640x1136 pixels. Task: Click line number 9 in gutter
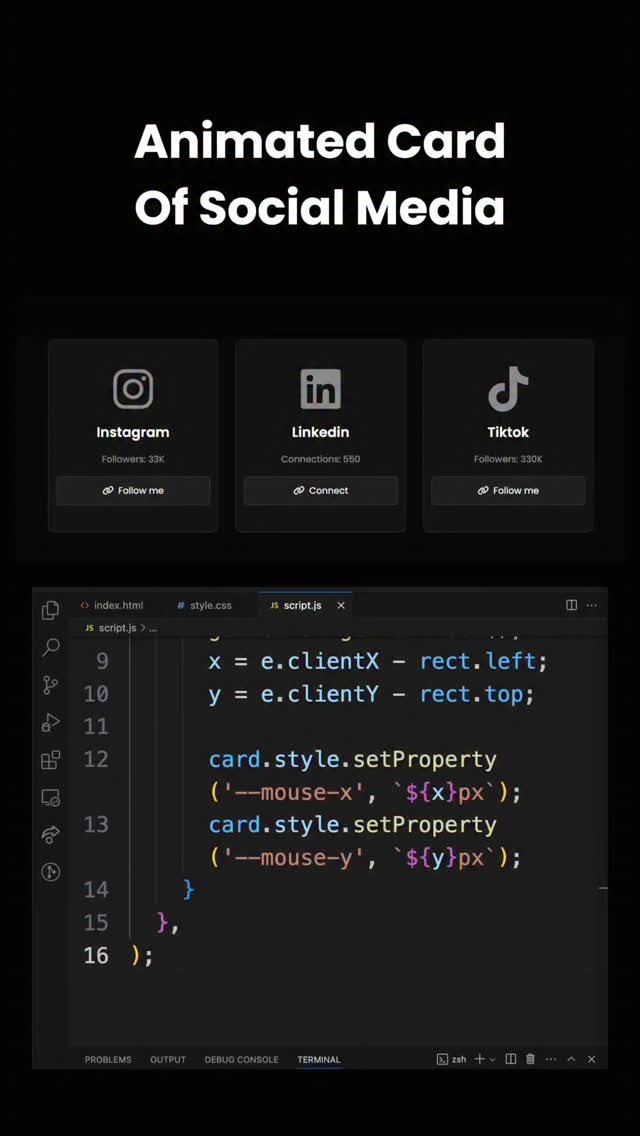click(101, 661)
